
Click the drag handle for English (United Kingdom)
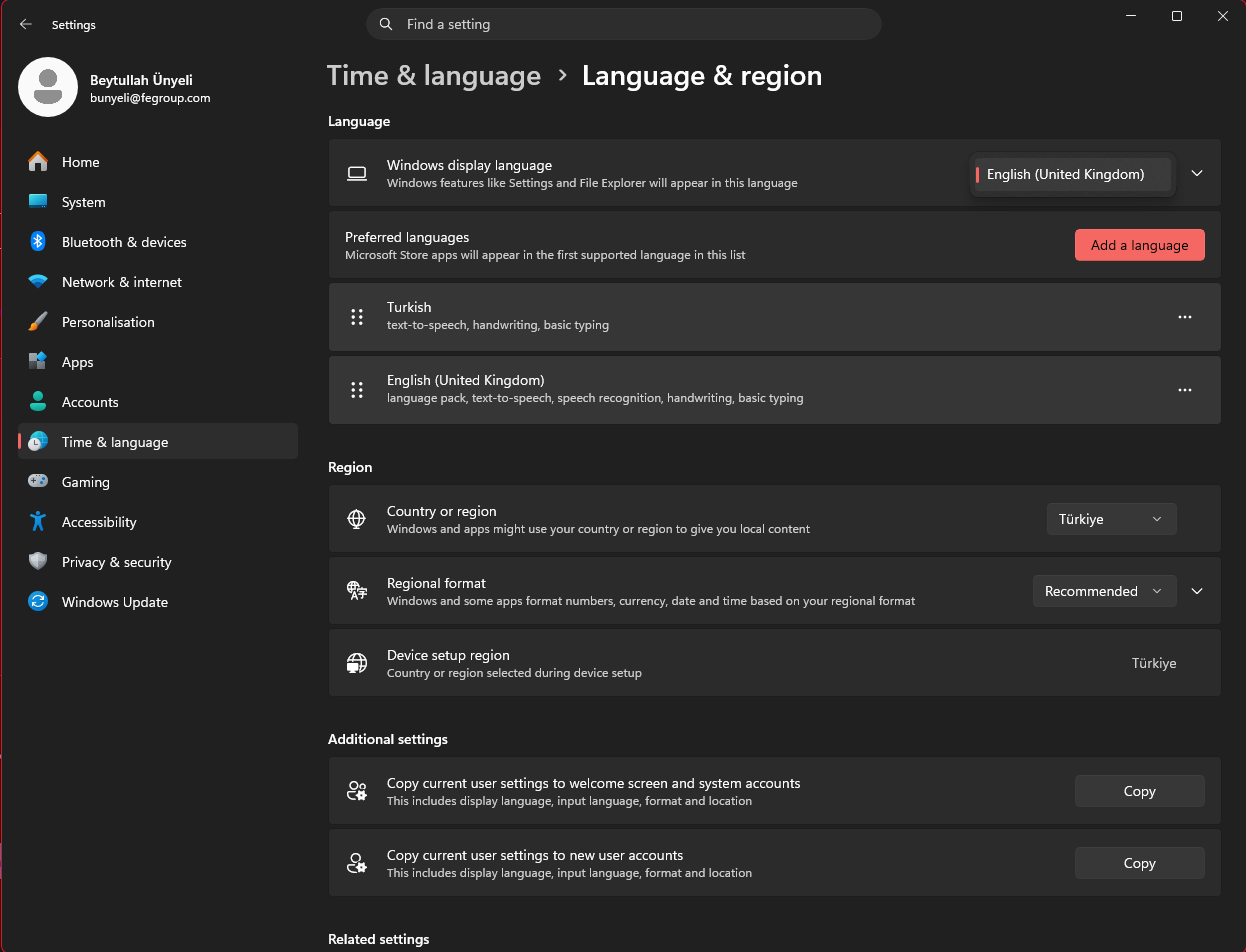(357, 390)
